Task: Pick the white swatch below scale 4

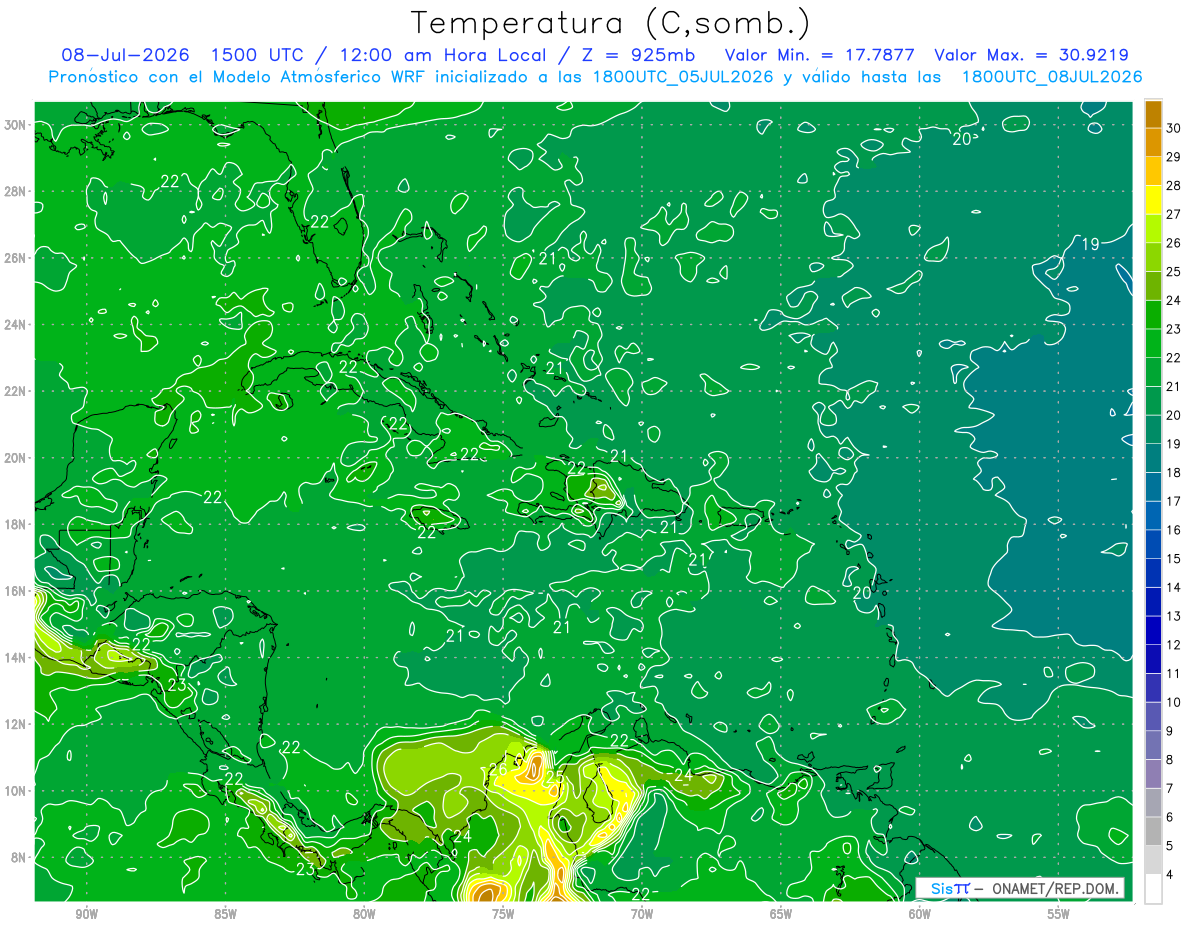Action: pyautogui.click(x=1153, y=889)
